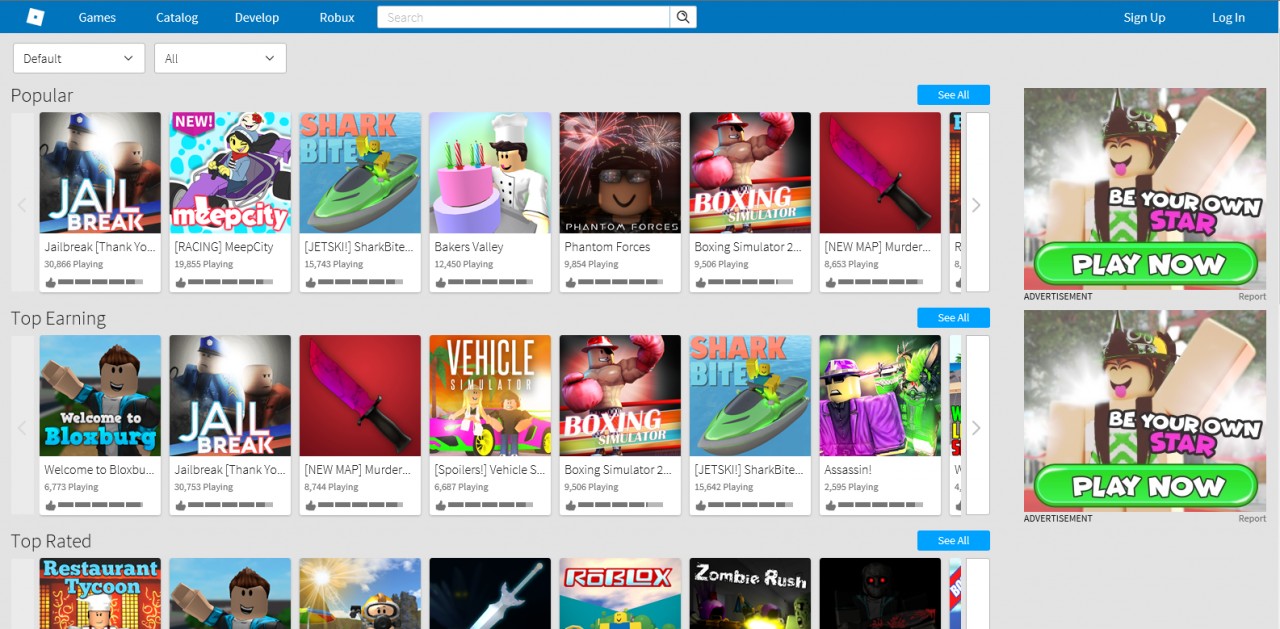Open Jailbreak thumbnail in Popular
Screen dimensions: 1280x629
(x=100, y=173)
